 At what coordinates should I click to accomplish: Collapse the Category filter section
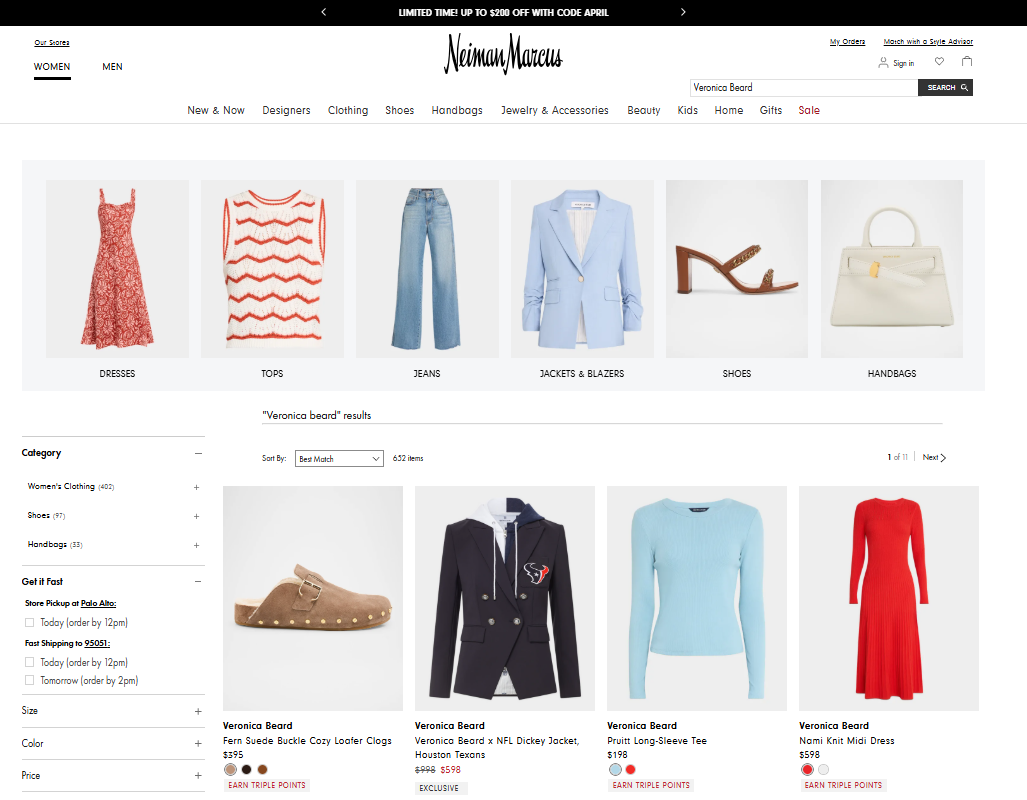click(198, 453)
